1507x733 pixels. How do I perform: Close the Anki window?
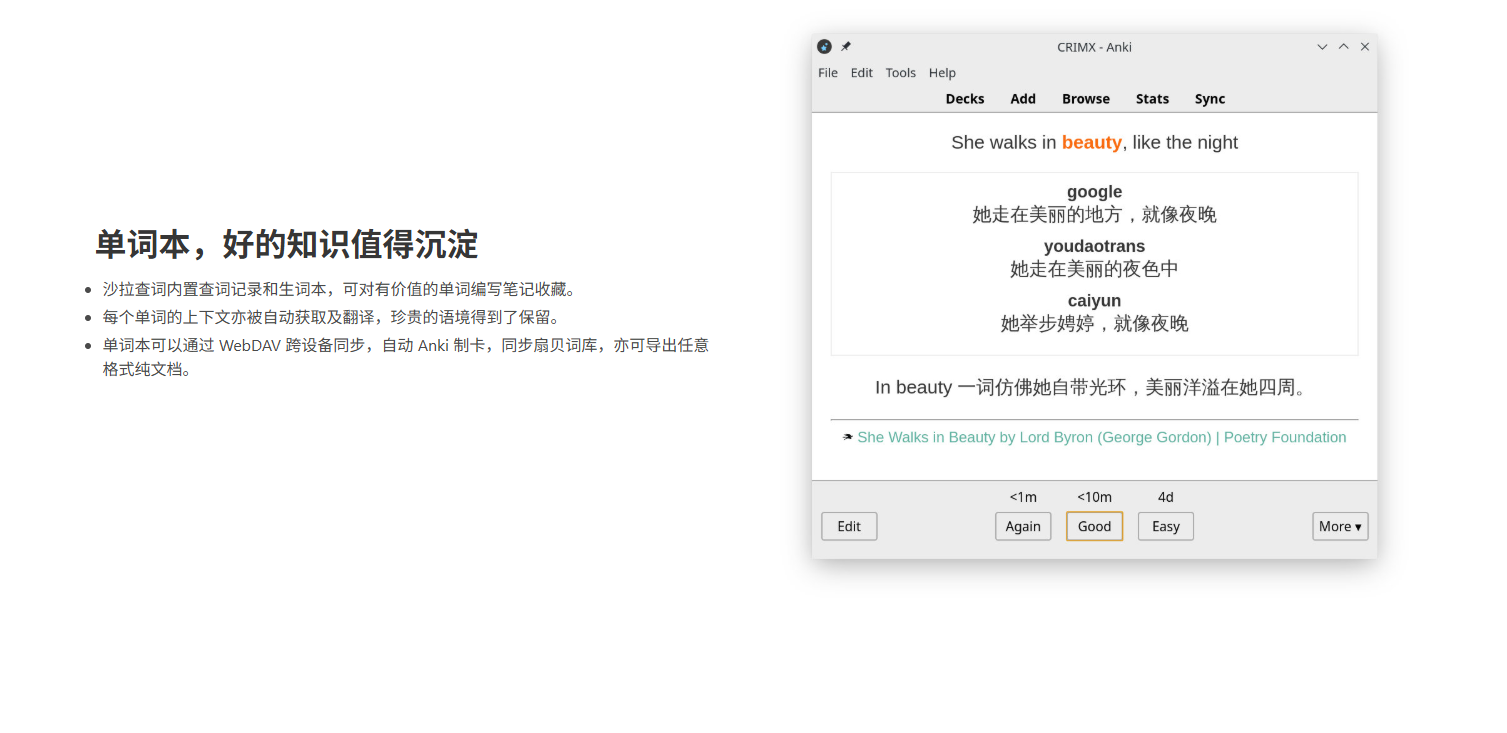1365,47
